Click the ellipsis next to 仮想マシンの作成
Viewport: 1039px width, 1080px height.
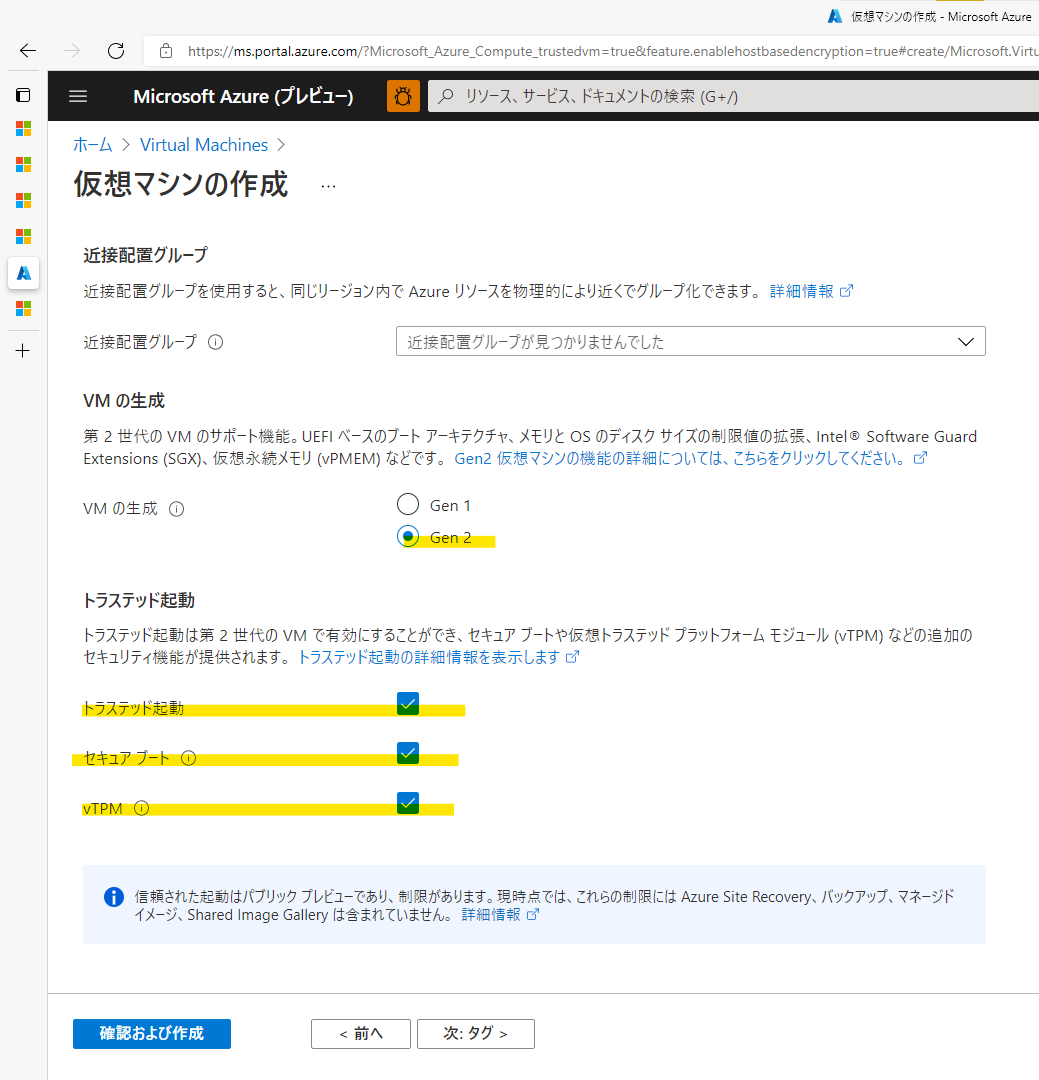(x=328, y=185)
